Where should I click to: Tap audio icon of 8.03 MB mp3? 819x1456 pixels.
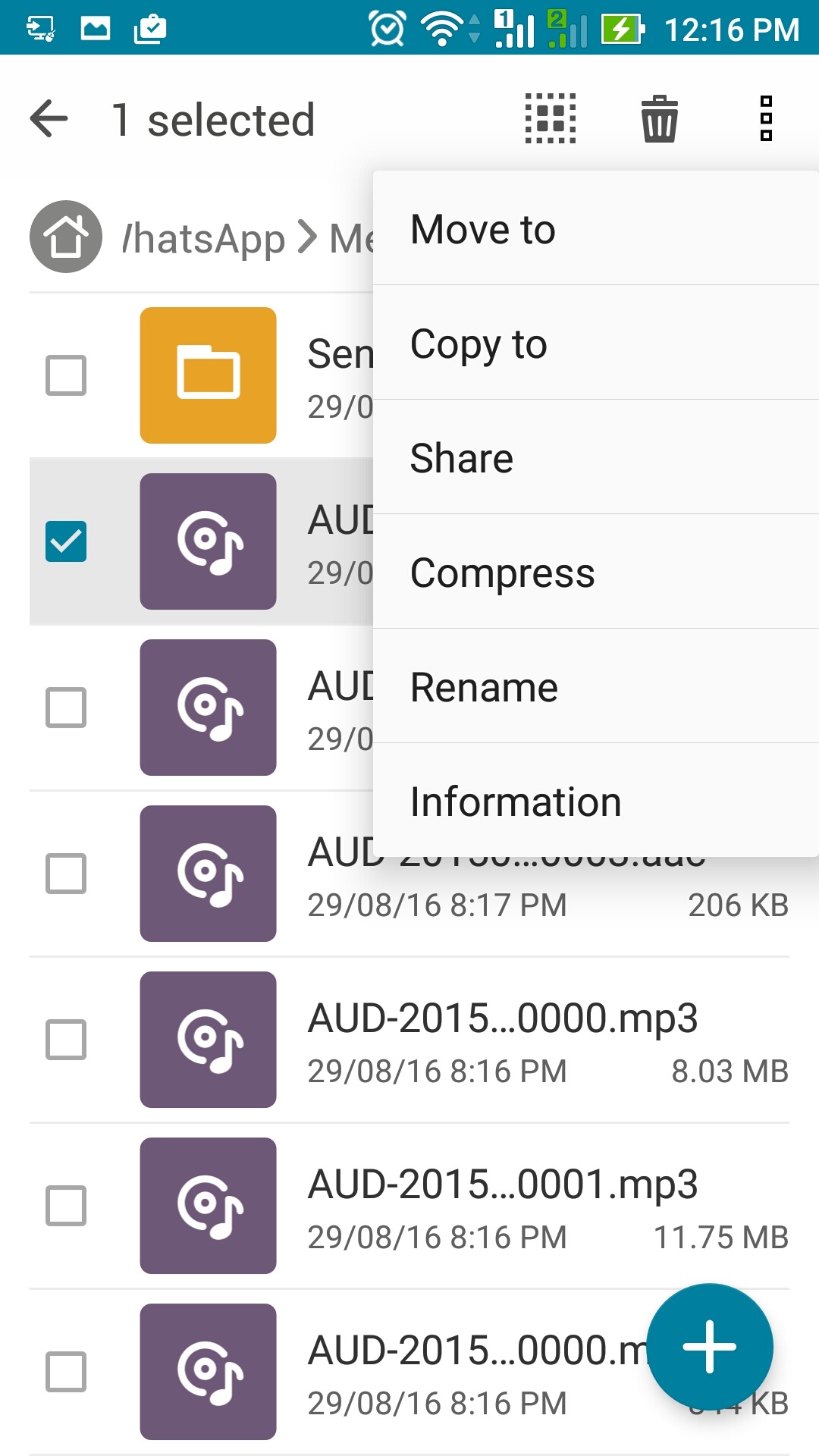coord(208,1040)
